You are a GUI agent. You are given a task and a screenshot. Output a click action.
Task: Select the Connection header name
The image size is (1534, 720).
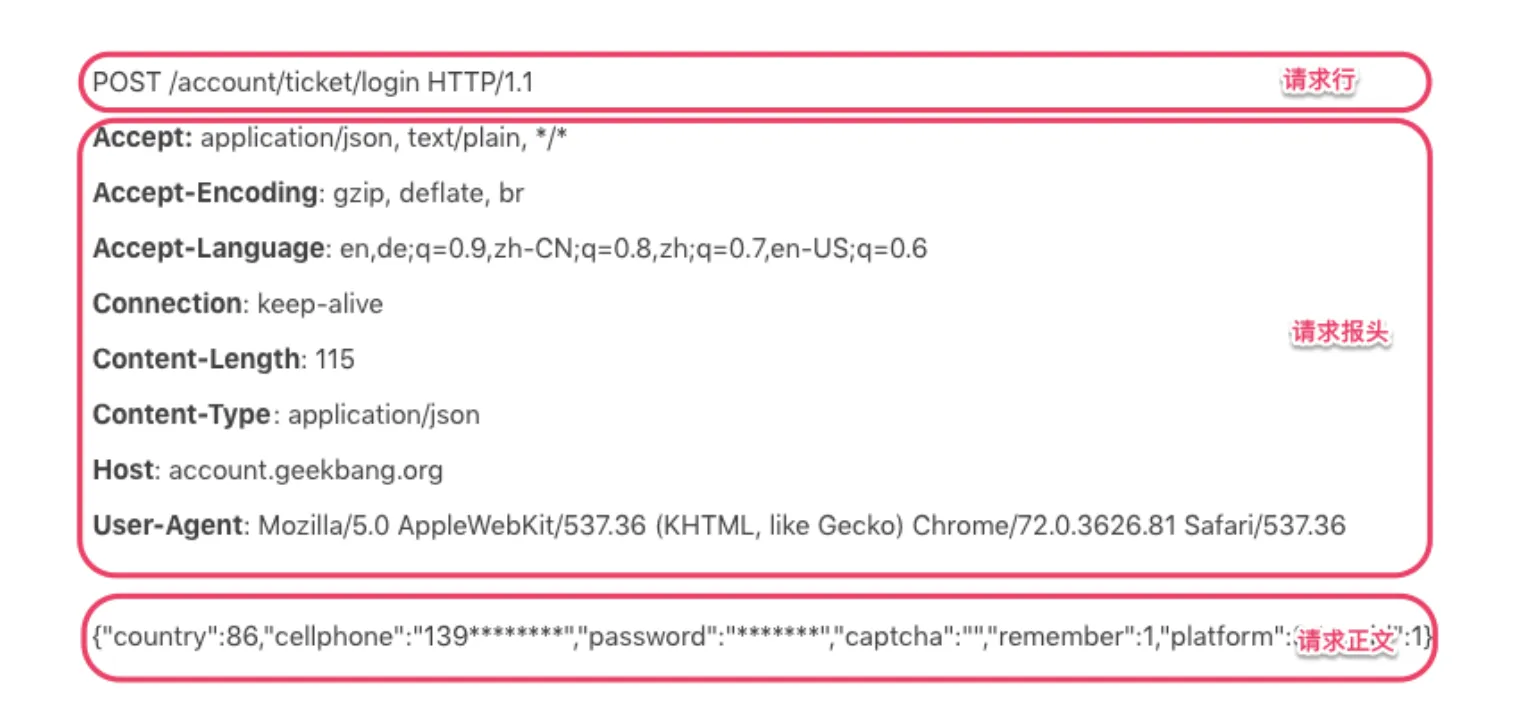pos(167,304)
